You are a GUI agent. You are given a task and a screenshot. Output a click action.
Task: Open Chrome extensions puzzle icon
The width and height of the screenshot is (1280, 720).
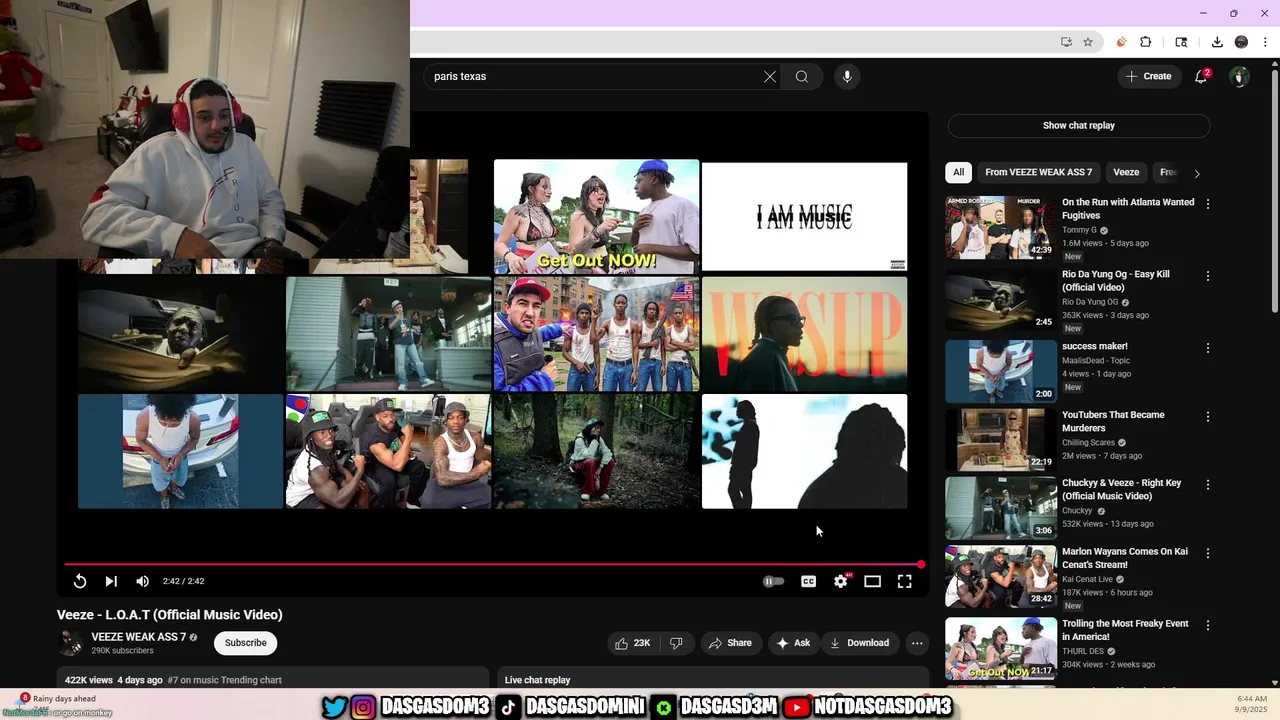coord(1146,42)
